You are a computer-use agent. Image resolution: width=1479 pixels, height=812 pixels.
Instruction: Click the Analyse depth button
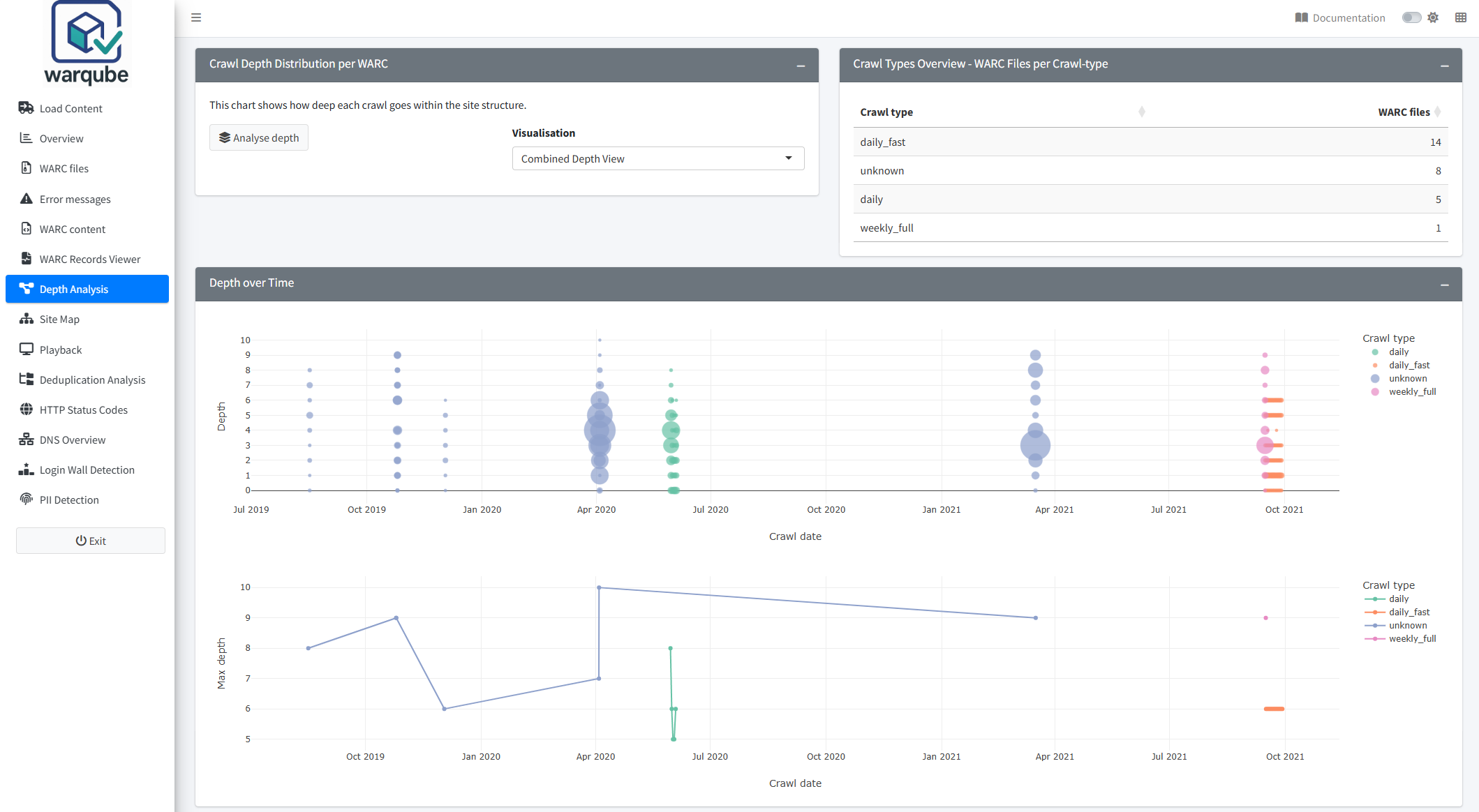click(259, 137)
